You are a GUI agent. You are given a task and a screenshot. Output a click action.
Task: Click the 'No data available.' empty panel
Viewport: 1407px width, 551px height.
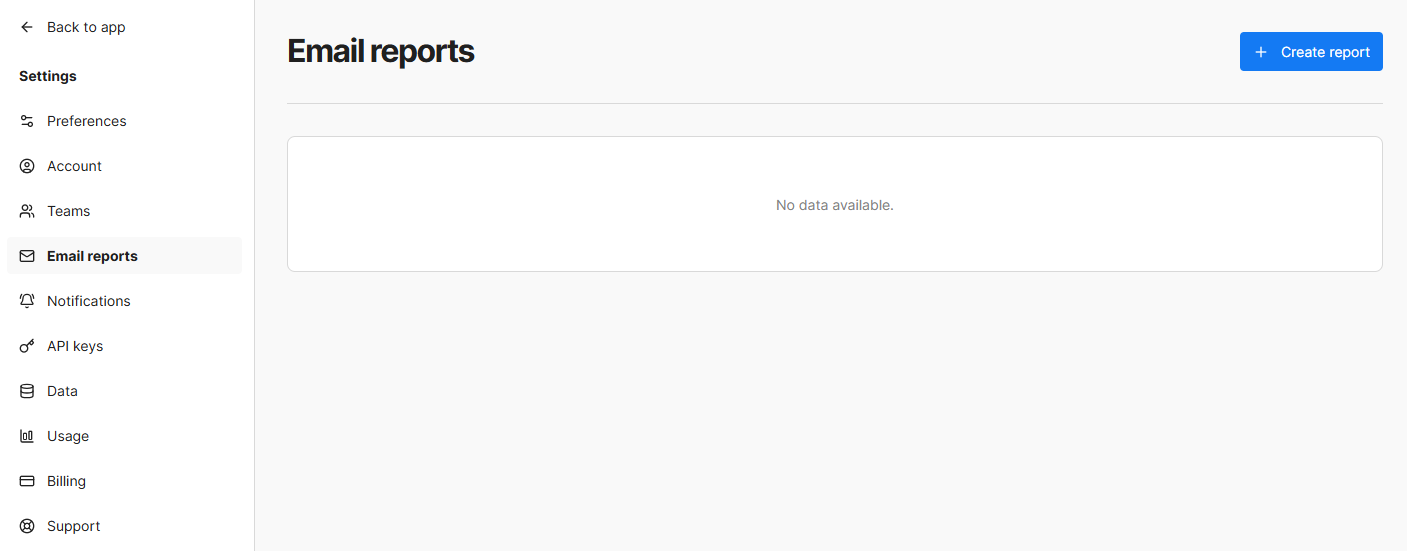click(834, 204)
